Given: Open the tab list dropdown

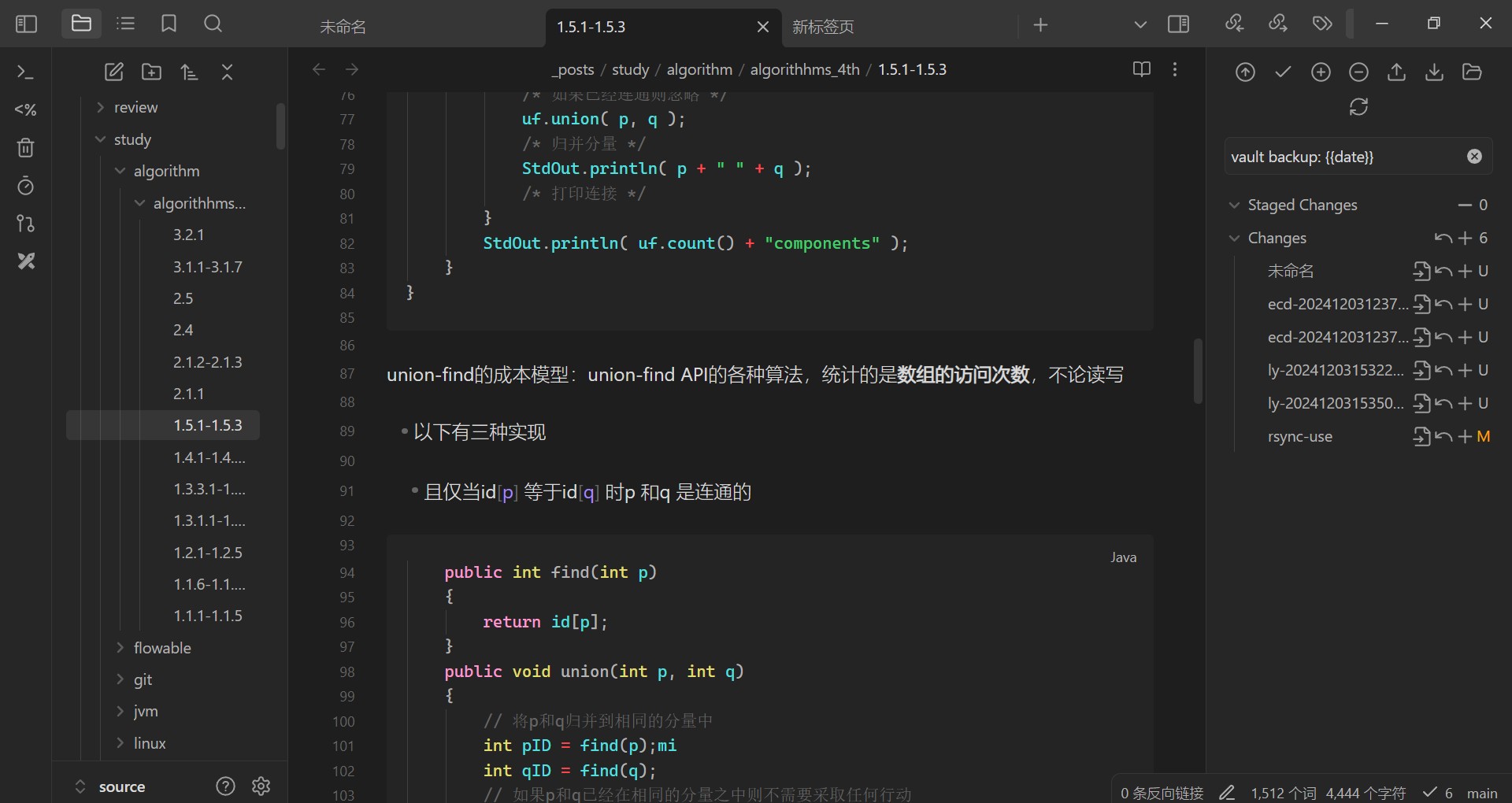Looking at the screenshot, I should click(1140, 25).
